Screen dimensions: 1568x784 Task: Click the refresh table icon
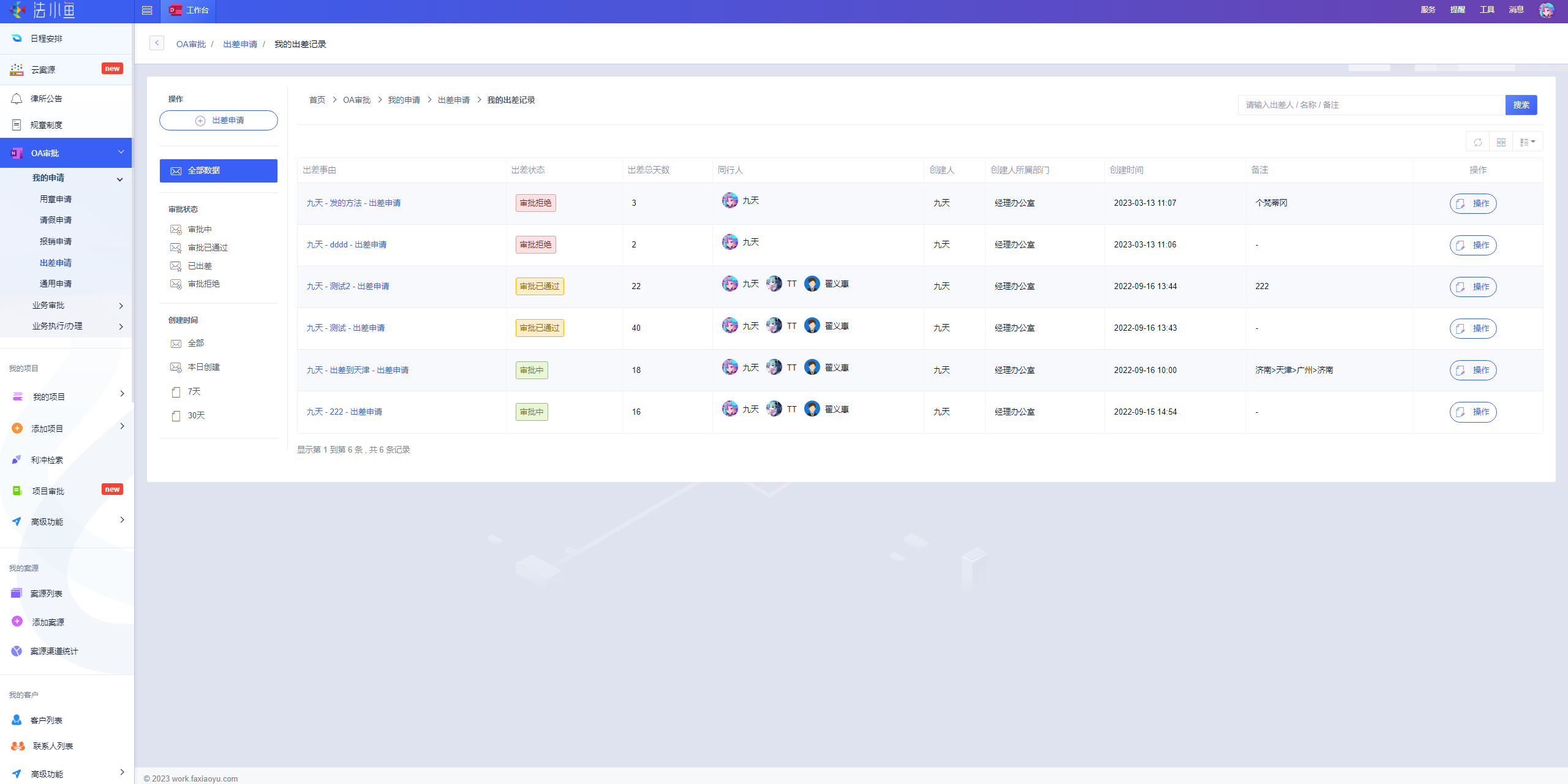[x=1478, y=142]
